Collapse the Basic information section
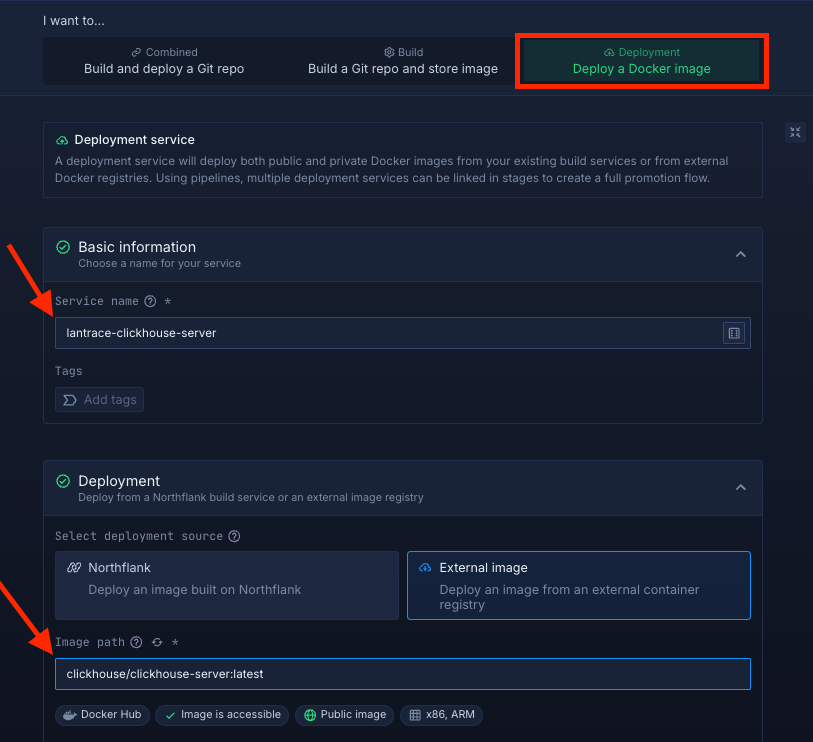This screenshot has height=742, width=813. click(740, 254)
